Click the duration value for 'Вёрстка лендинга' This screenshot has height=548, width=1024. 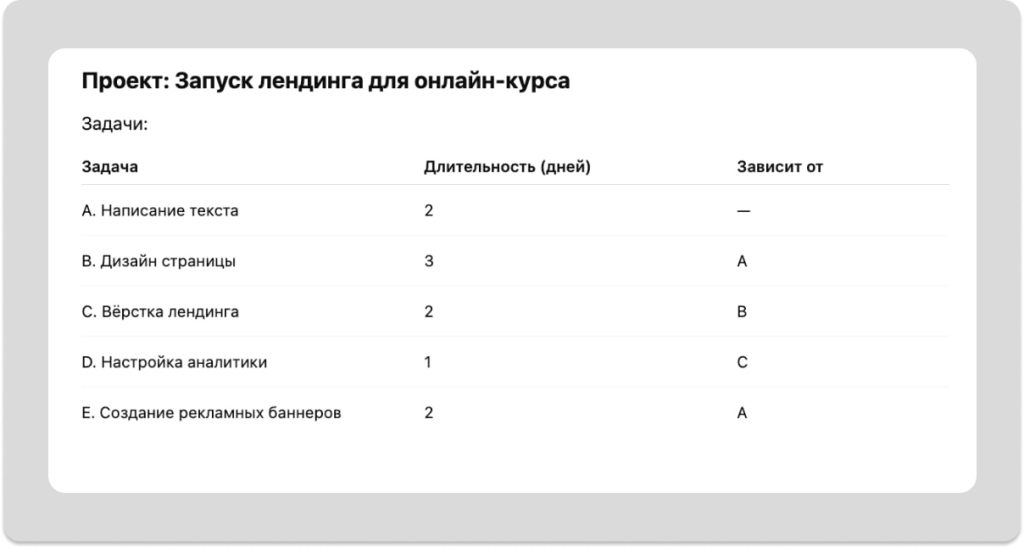(x=429, y=312)
